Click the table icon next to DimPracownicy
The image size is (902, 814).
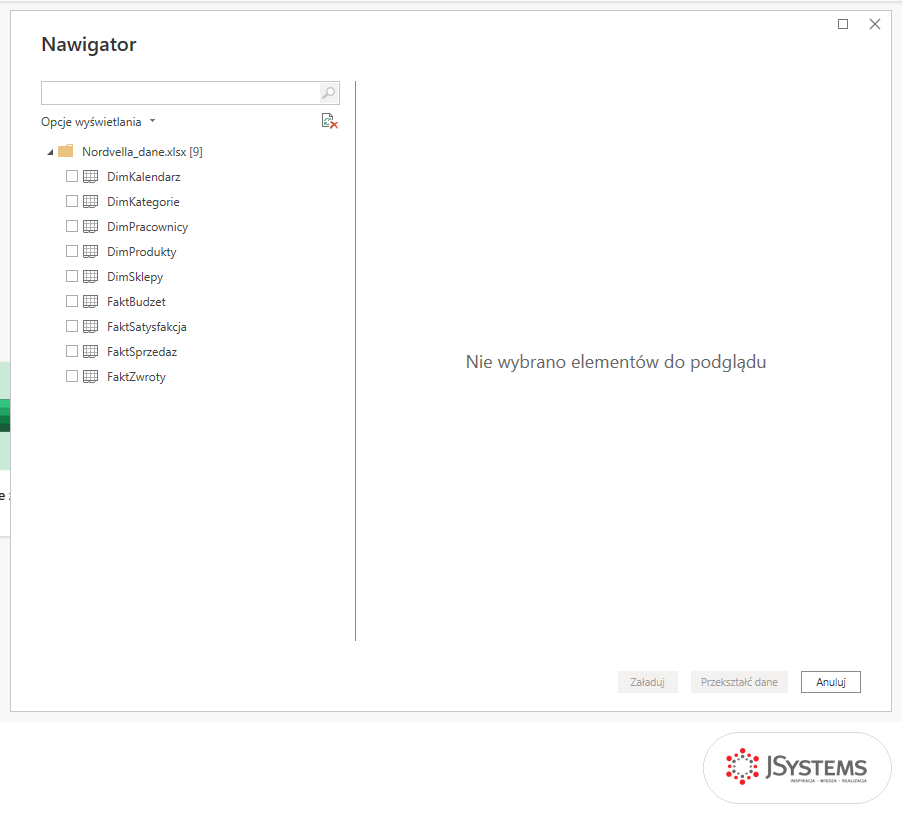pyautogui.click(x=90, y=227)
